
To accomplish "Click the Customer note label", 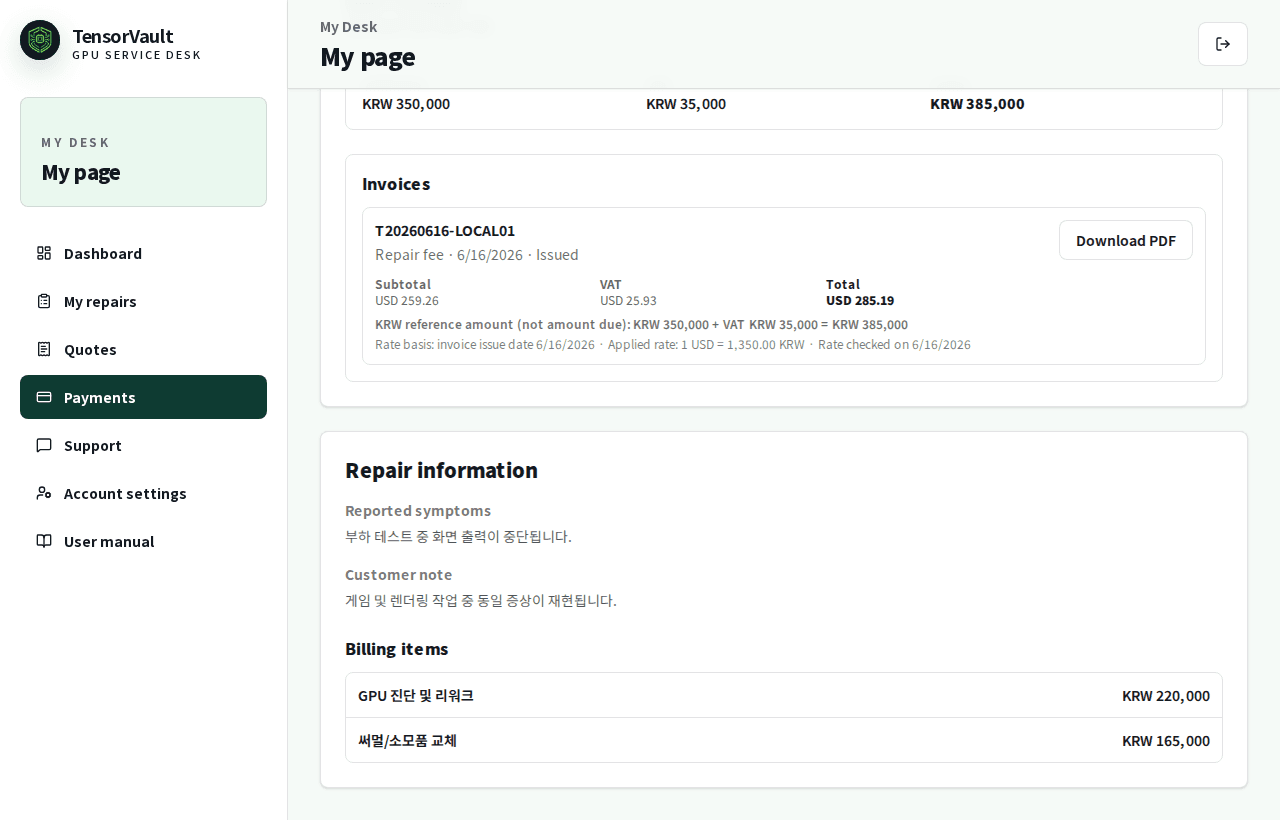I will tap(399, 574).
